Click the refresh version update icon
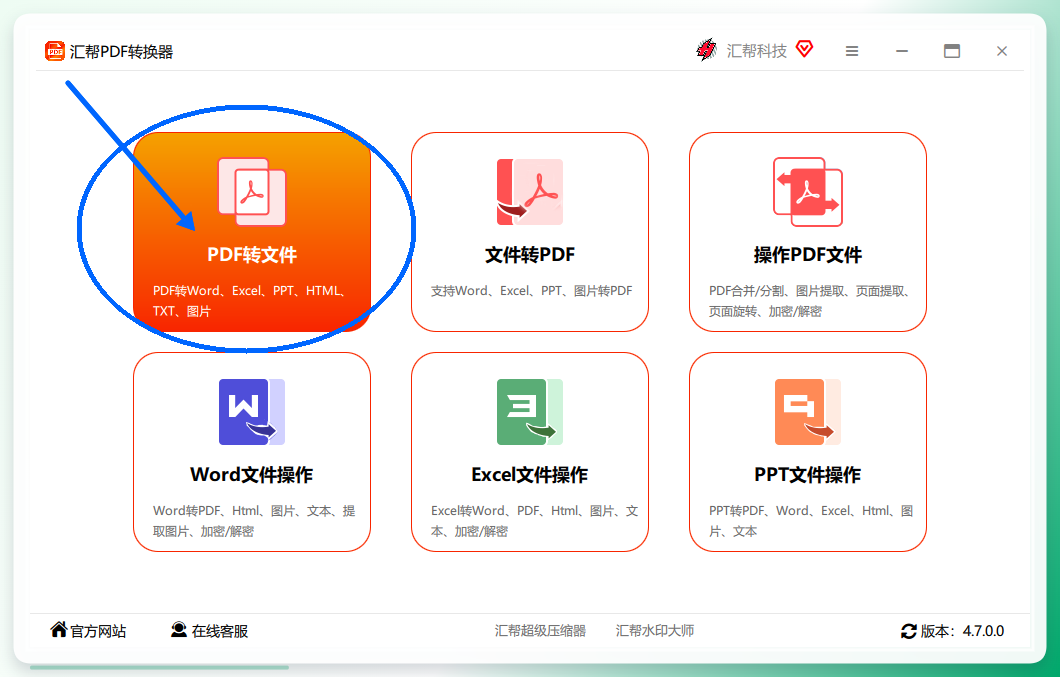 point(909,631)
